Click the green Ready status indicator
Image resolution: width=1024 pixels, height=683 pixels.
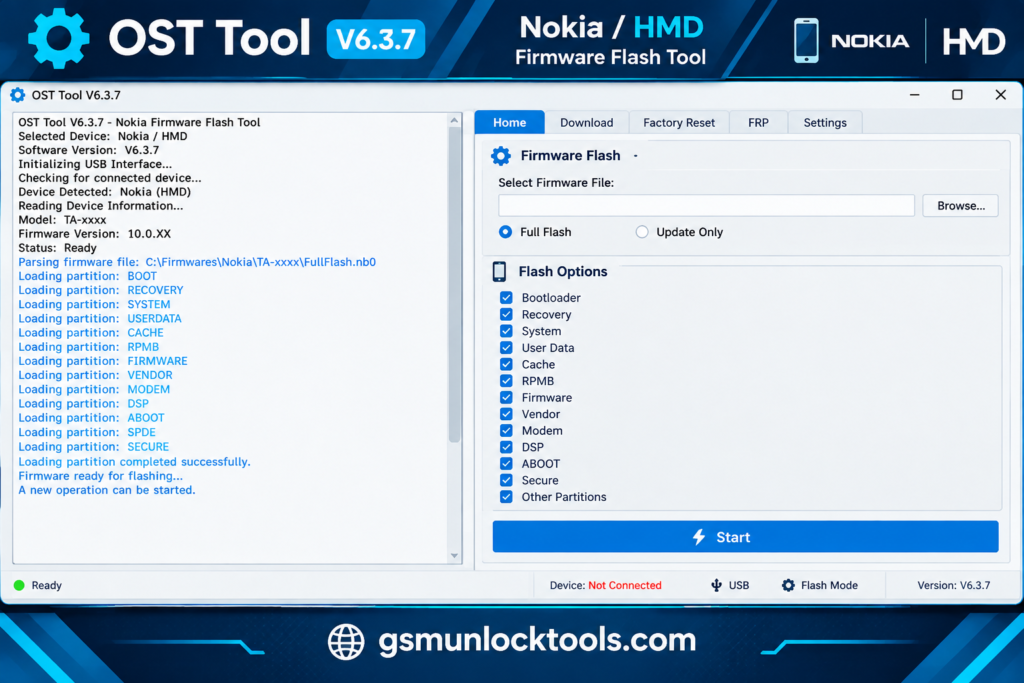coord(19,586)
